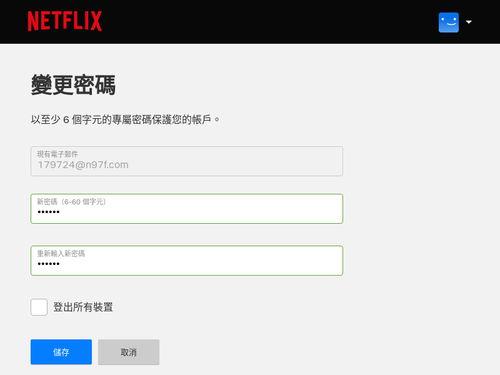Focus the 新密碼 (6-60 個字元) password field
This screenshot has height=375, width=500.
point(187,209)
